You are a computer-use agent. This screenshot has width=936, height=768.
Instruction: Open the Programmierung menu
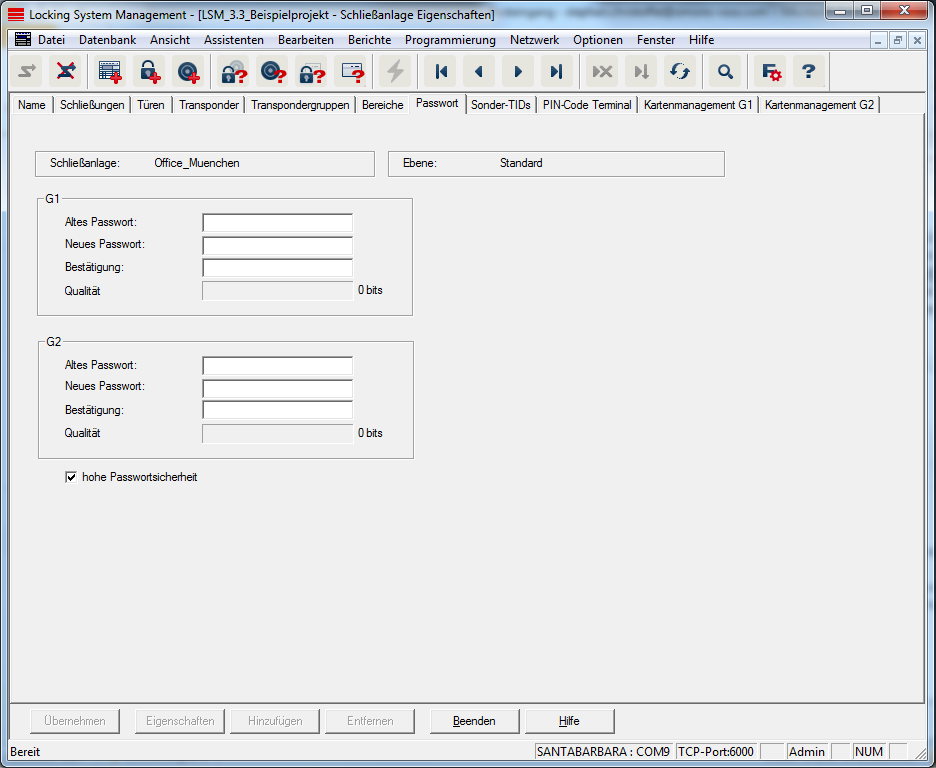point(450,40)
